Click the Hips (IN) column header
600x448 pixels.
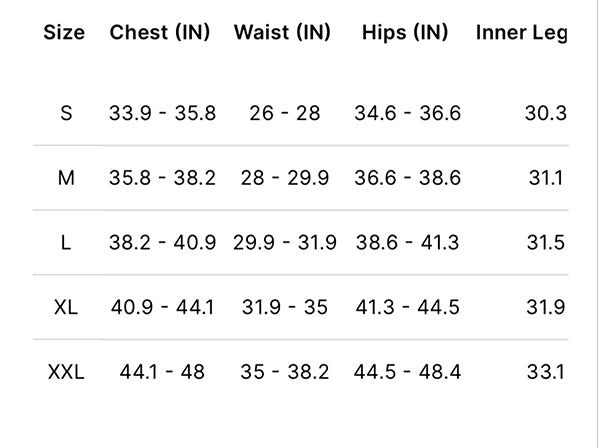pos(405,32)
